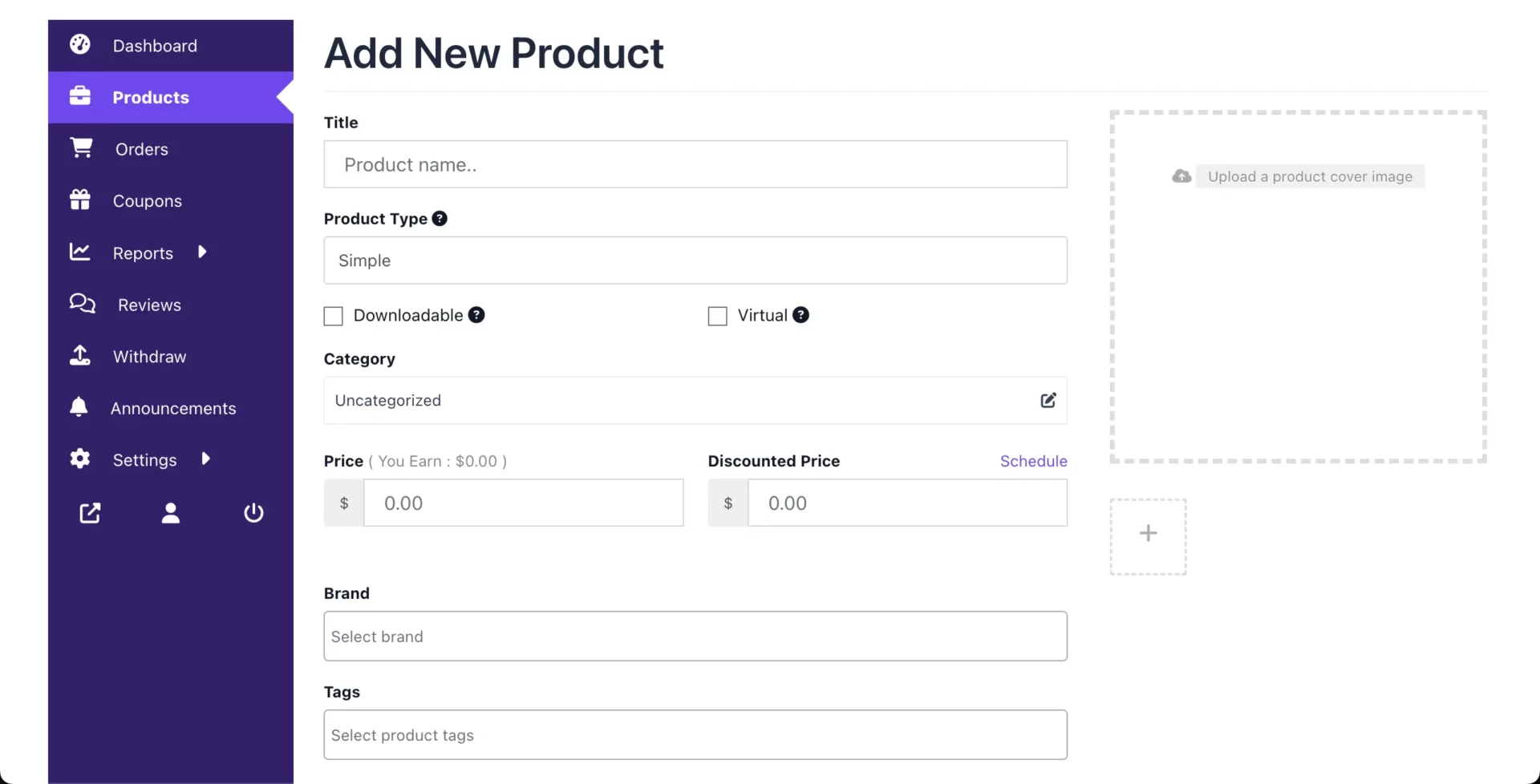
Task: Open the Announcements menu item
Action: click(171, 408)
